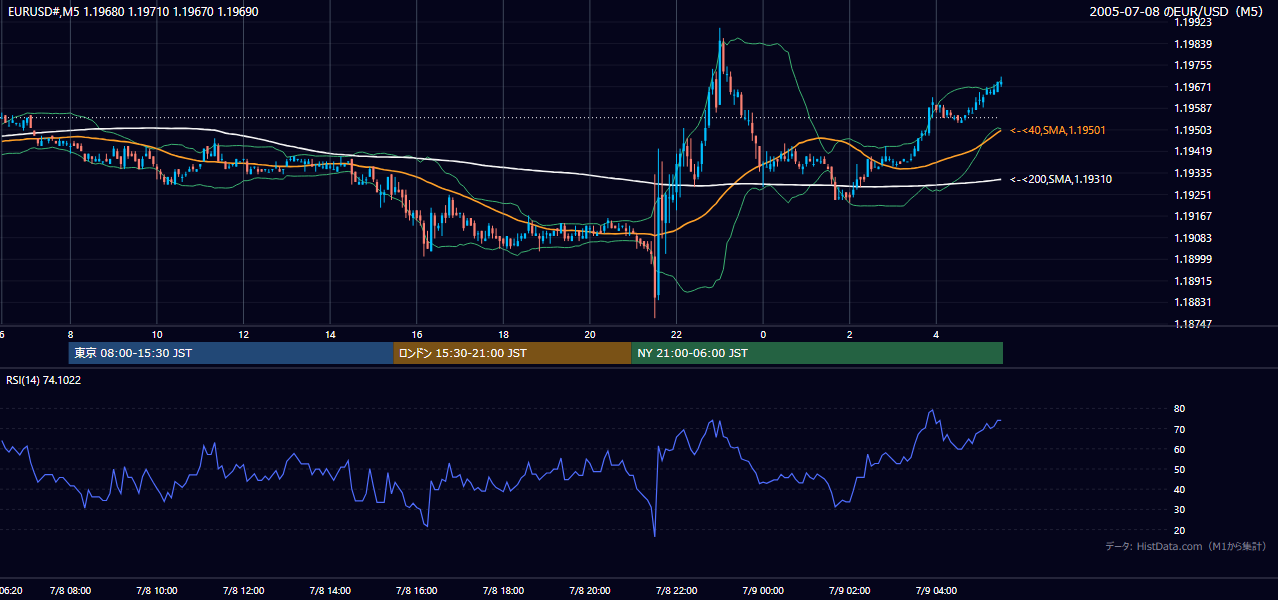Click hour marker 22 under the price chart
The height and width of the screenshot is (600, 1278).
(x=677, y=334)
